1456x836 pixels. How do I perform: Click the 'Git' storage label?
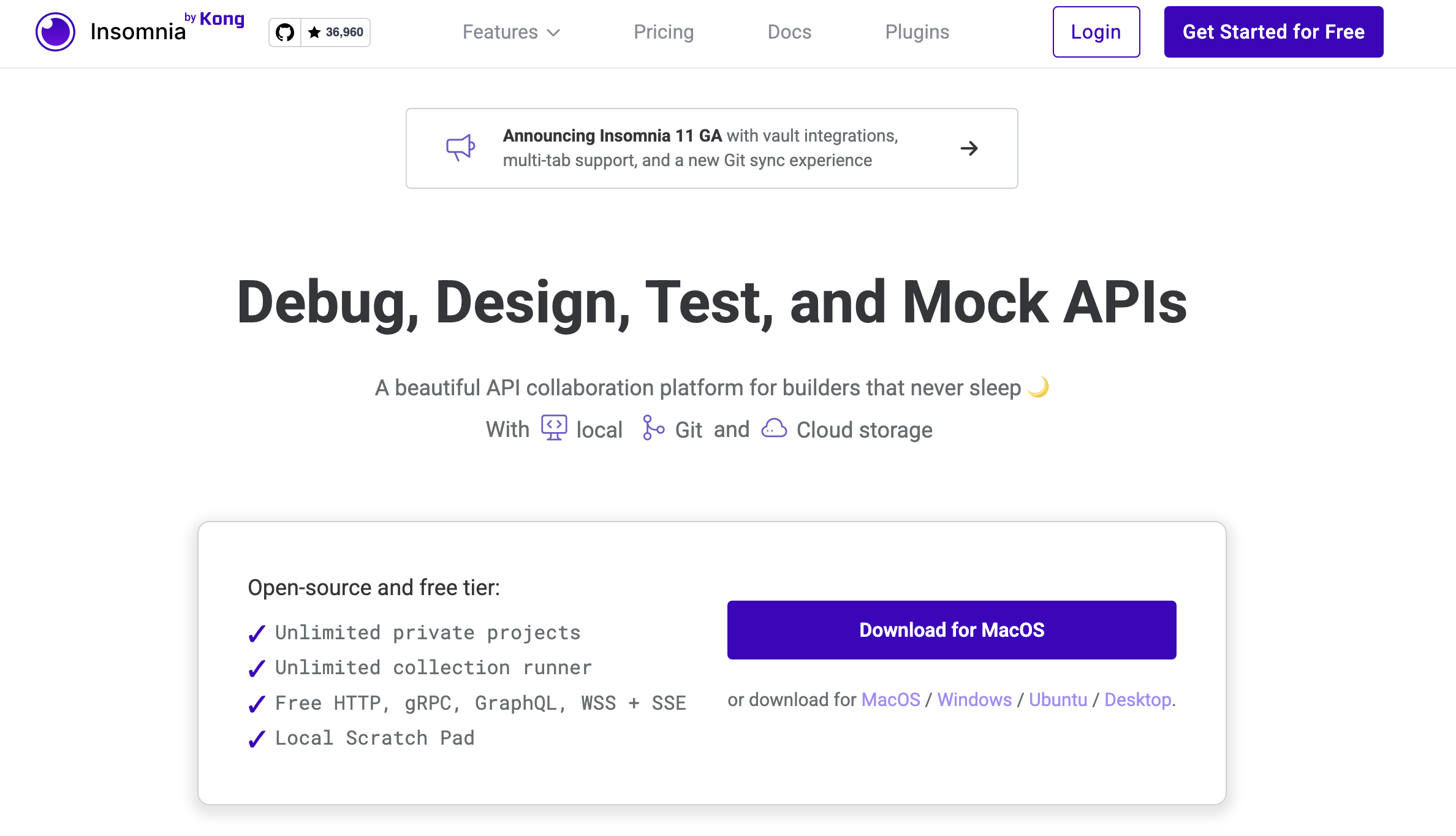(x=689, y=430)
